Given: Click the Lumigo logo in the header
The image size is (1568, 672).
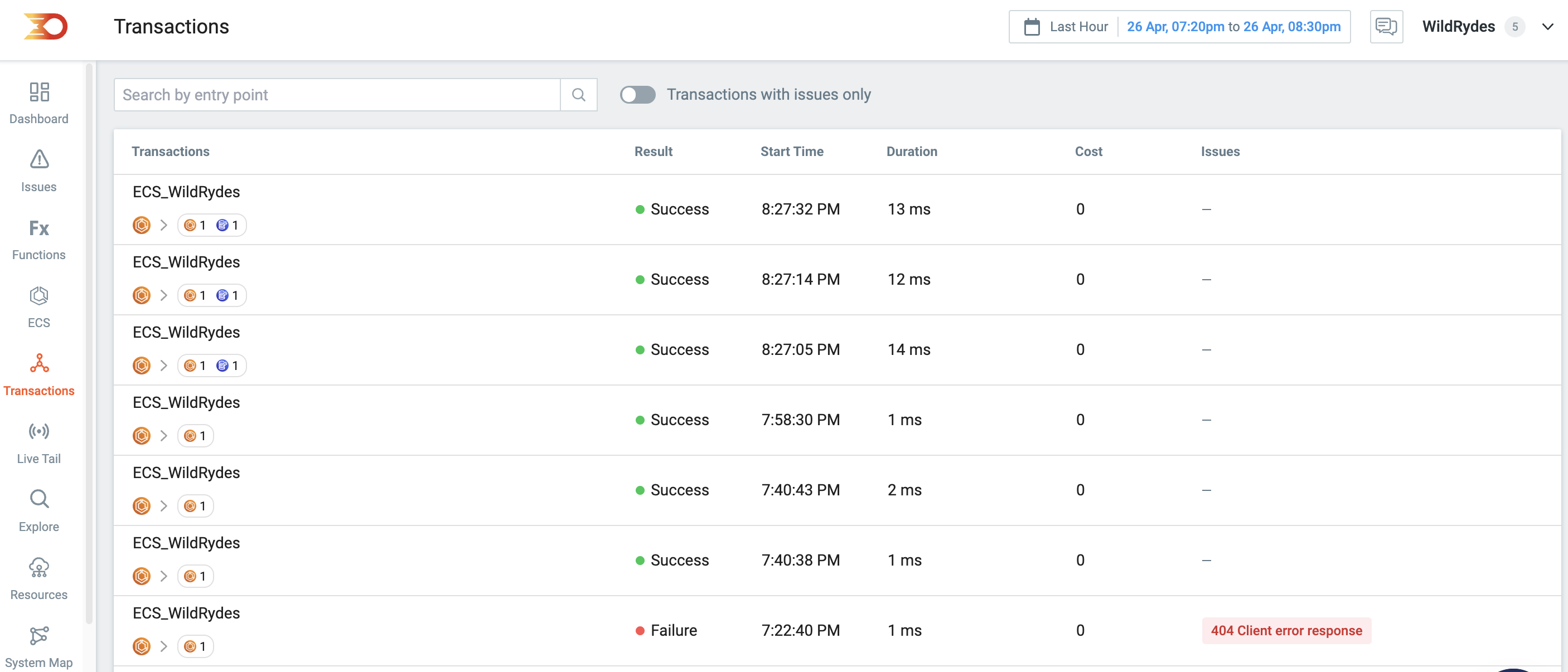Looking at the screenshot, I should pos(46,27).
